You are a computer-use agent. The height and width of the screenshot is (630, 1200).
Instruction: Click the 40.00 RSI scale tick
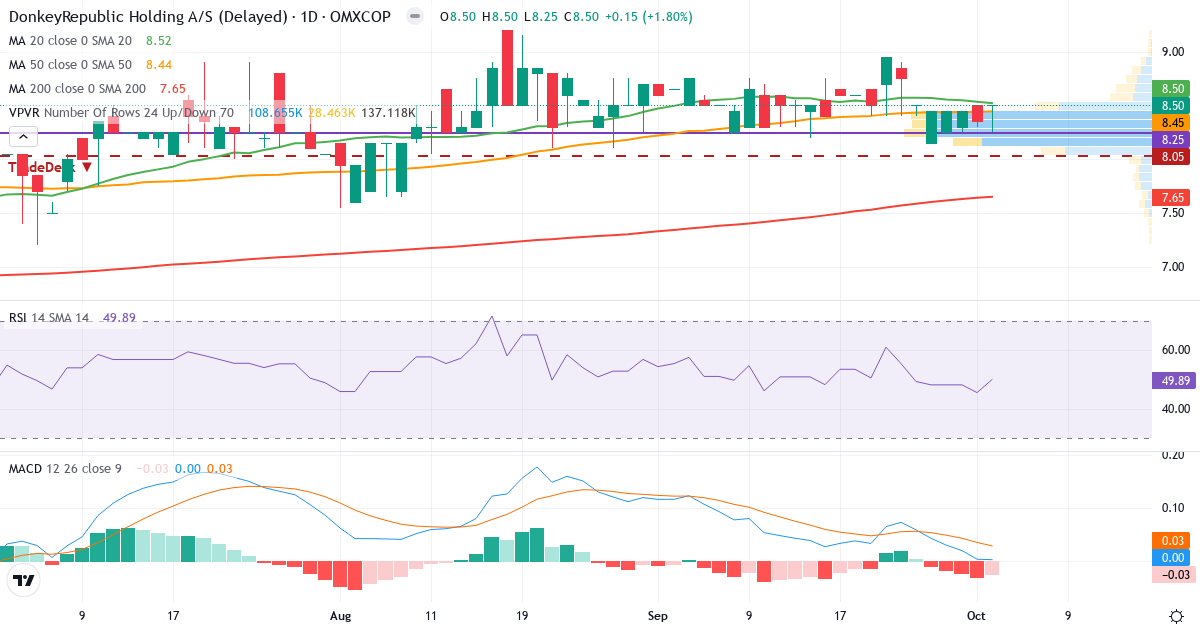click(1175, 408)
